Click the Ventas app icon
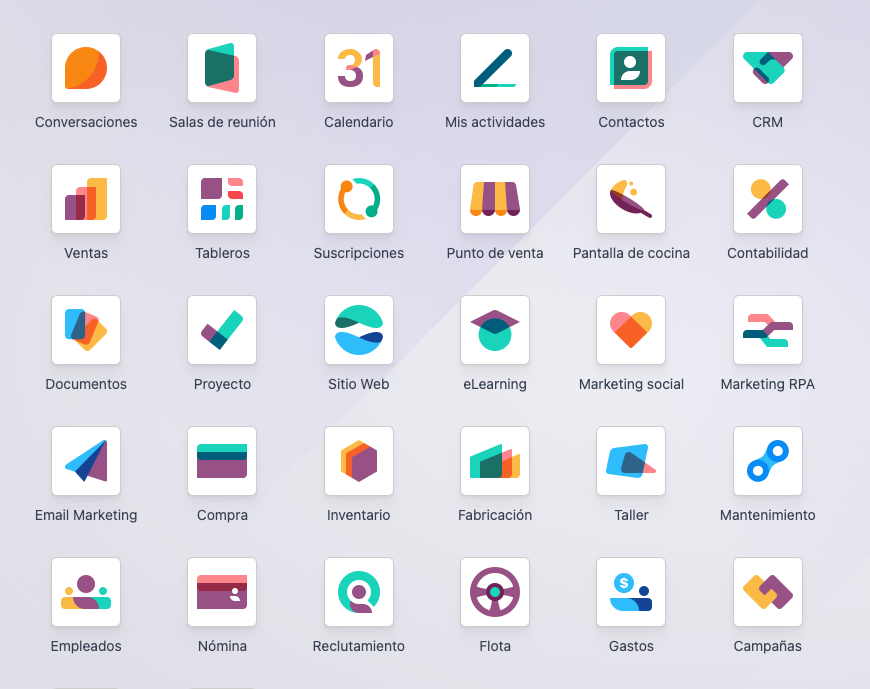The width and height of the screenshot is (870, 689). 86,199
